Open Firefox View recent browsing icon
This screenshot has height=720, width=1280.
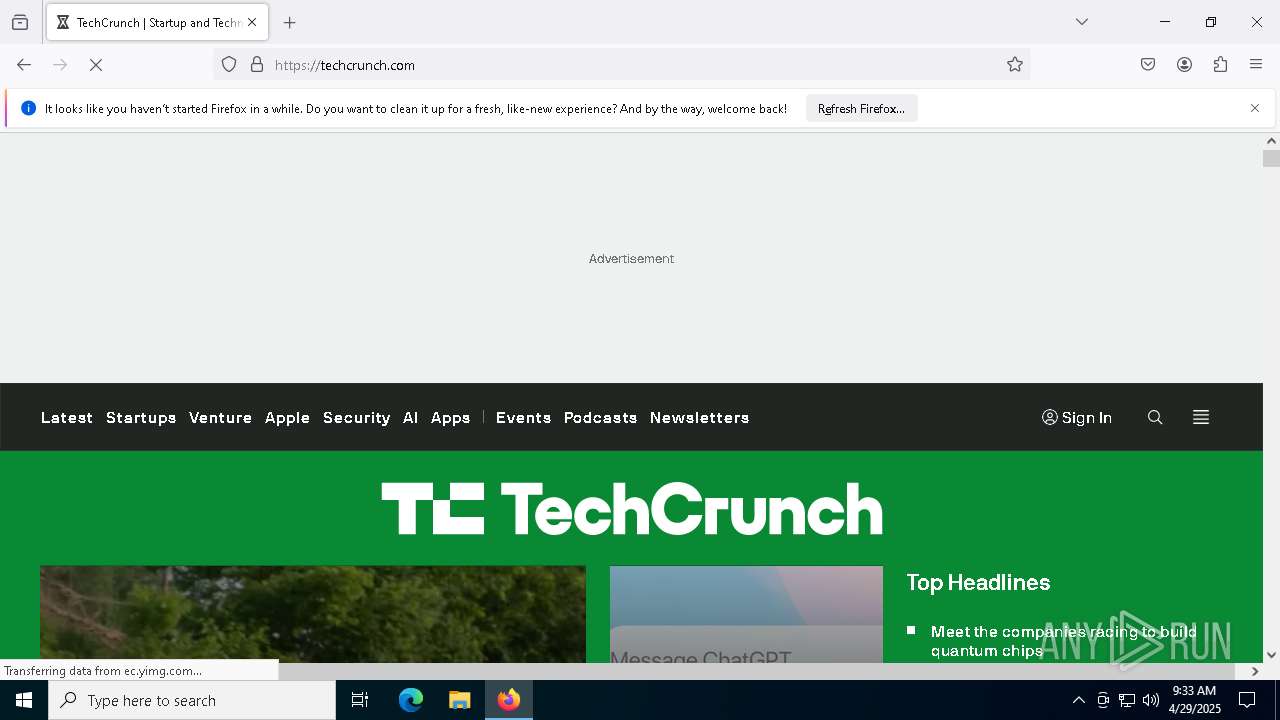tap(20, 22)
